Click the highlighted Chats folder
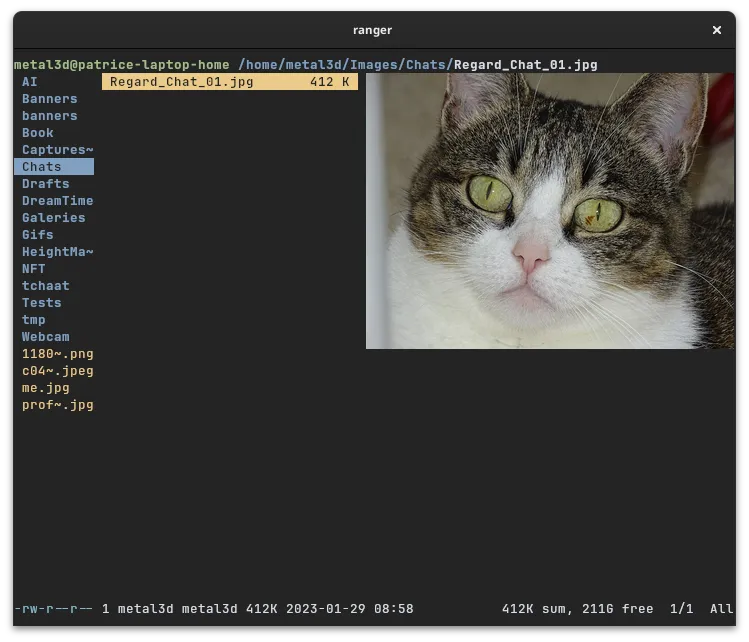Viewport: 749px width, 642px height. [x=54, y=167]
